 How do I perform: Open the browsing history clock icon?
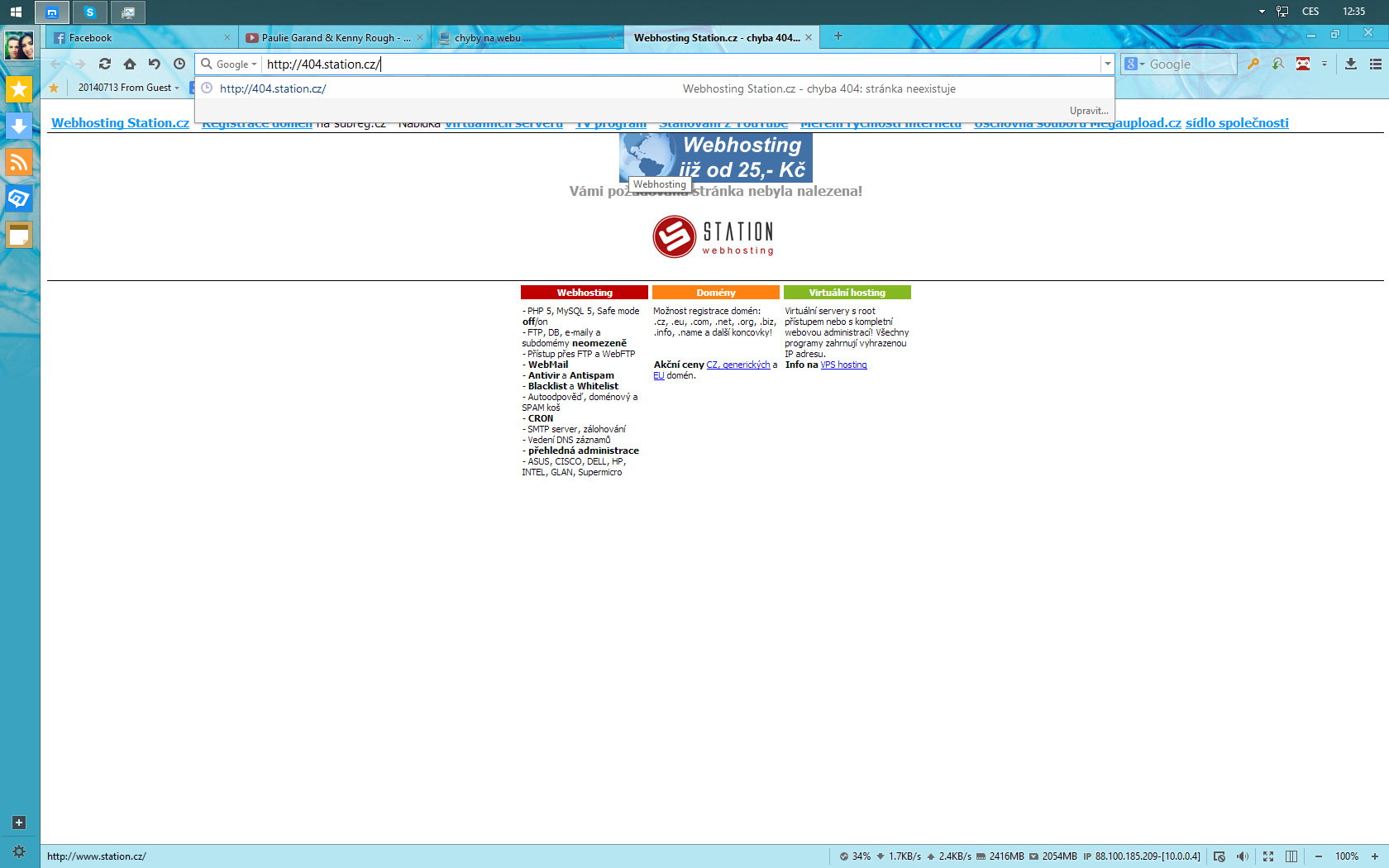(x=179, y=64)
